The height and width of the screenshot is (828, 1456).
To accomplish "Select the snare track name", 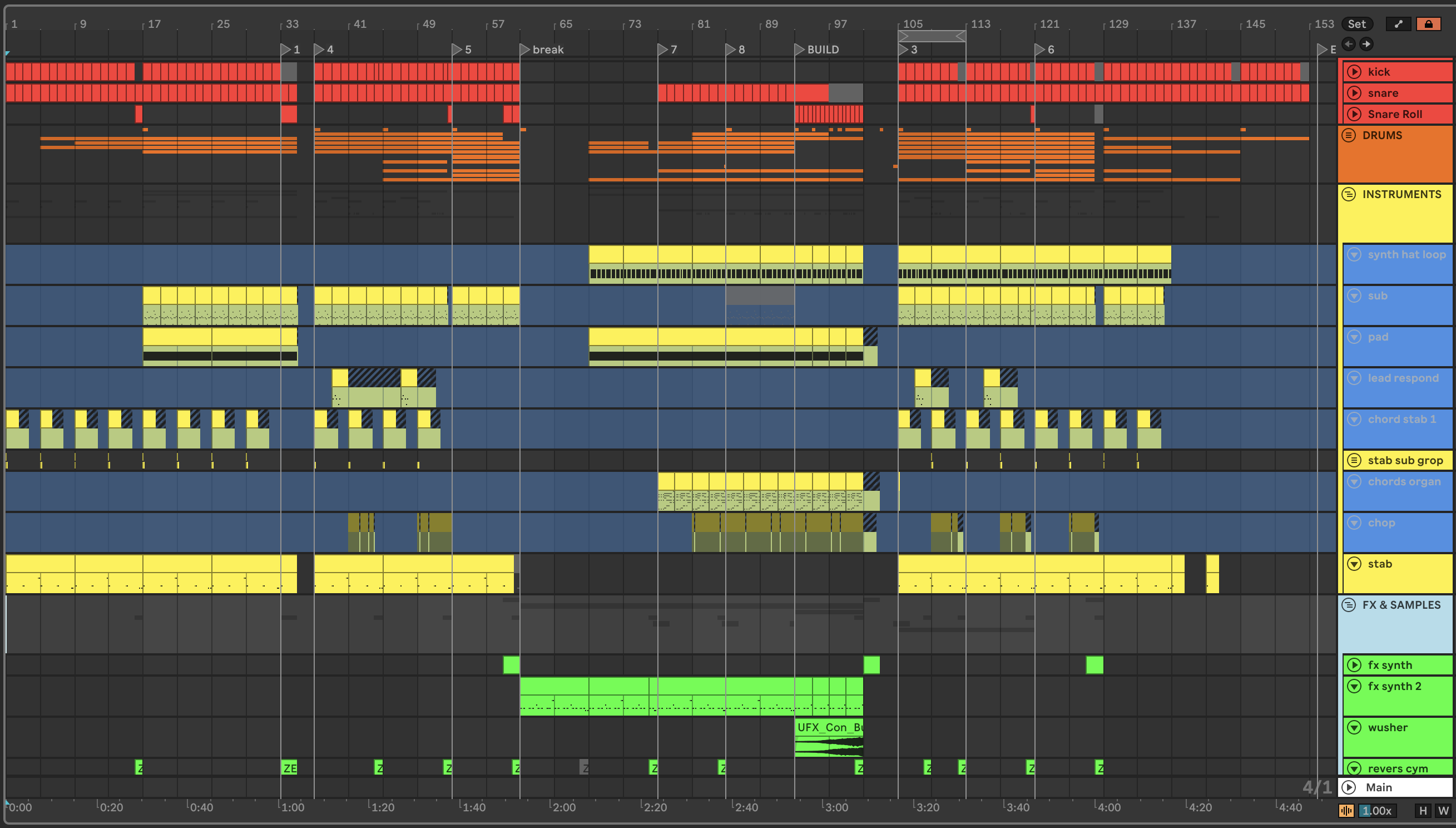I will pos(1383,93).
